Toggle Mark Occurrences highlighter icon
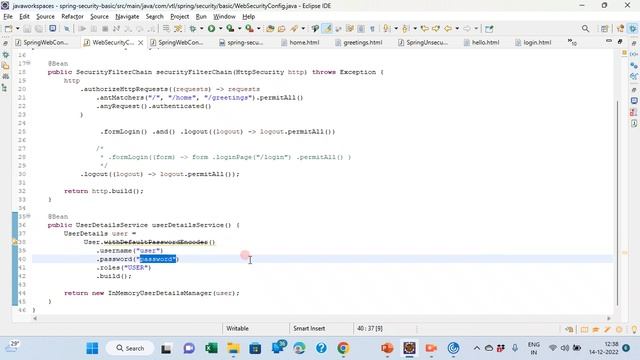This screenshot has height=360, width=640. pos(327,29)
